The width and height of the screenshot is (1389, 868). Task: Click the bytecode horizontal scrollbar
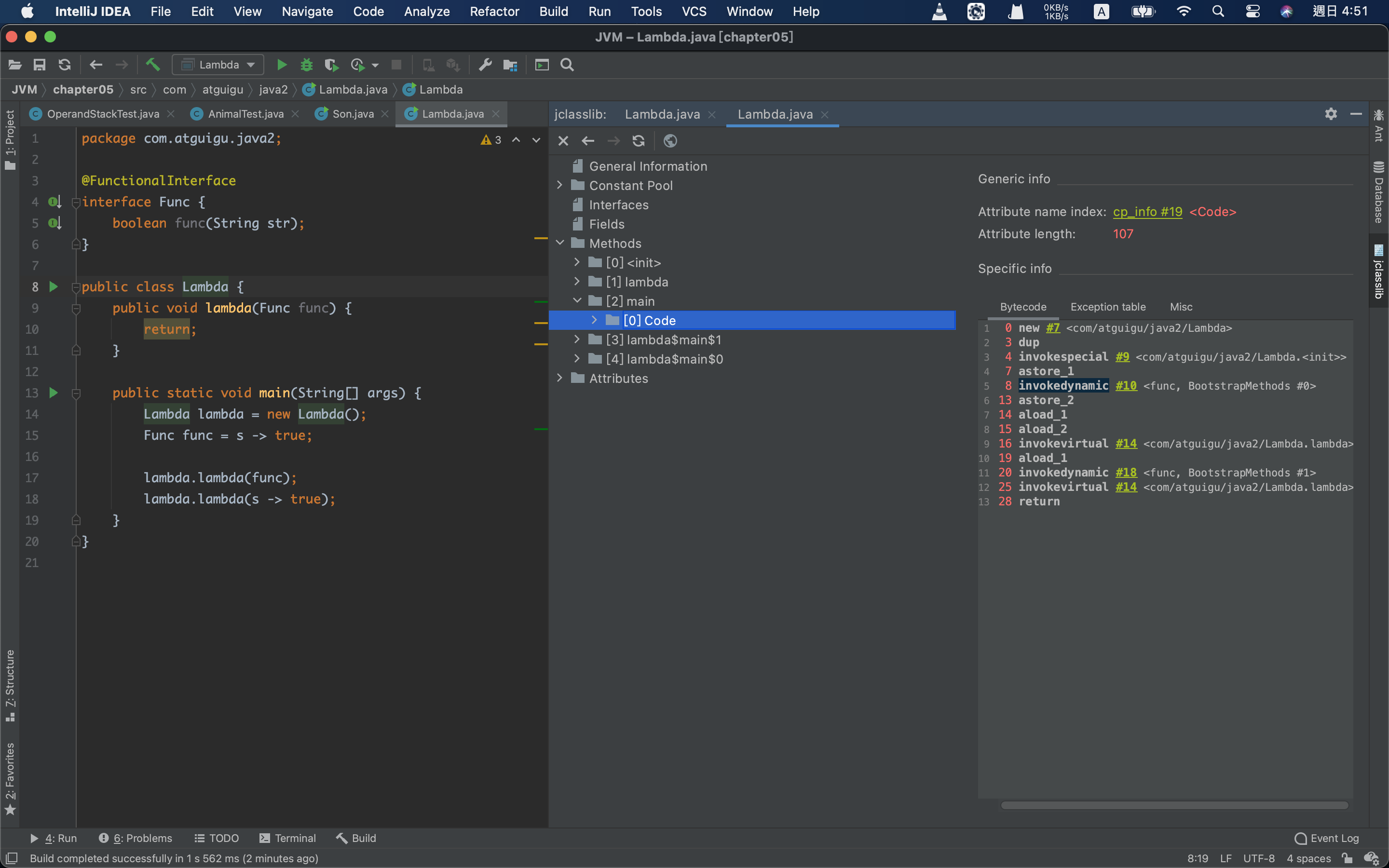click(x=1174, y=805)
